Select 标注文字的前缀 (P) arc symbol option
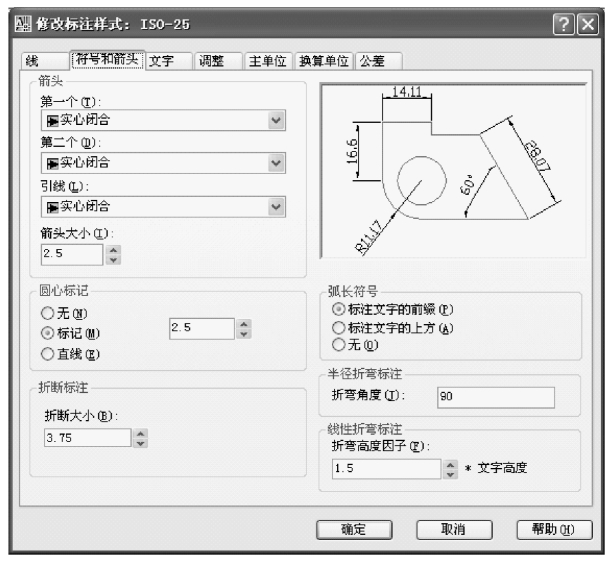611x561 pixels. point(393,309)
